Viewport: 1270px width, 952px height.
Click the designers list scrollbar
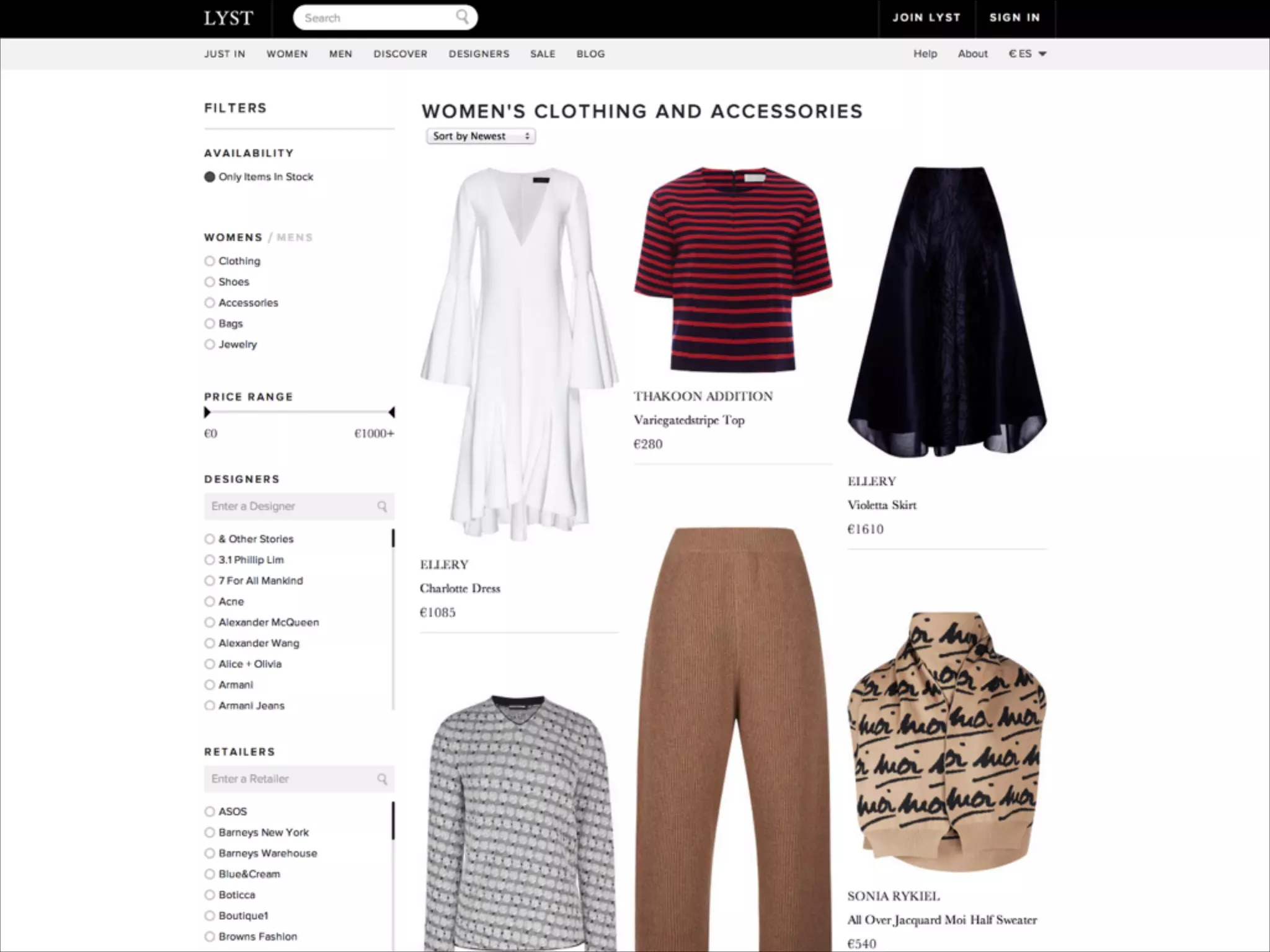[393, 620]
